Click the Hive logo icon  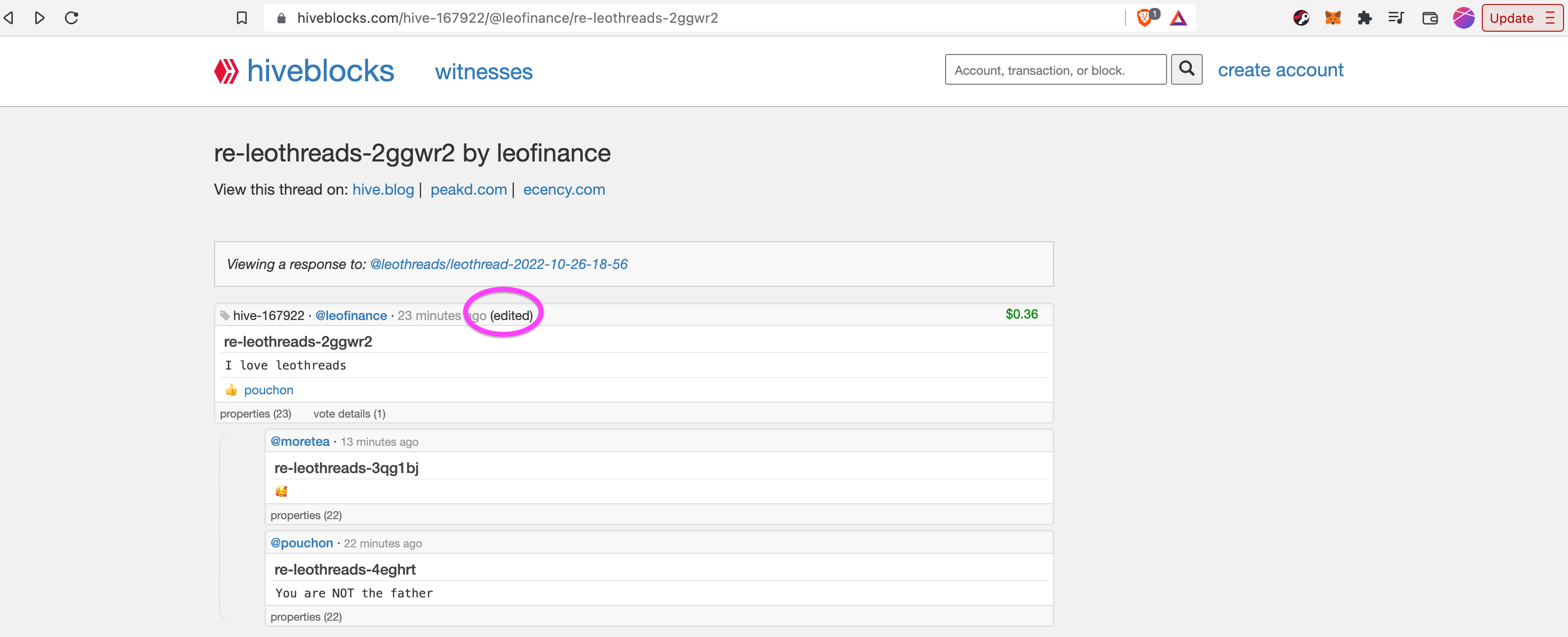pos(226,71)
